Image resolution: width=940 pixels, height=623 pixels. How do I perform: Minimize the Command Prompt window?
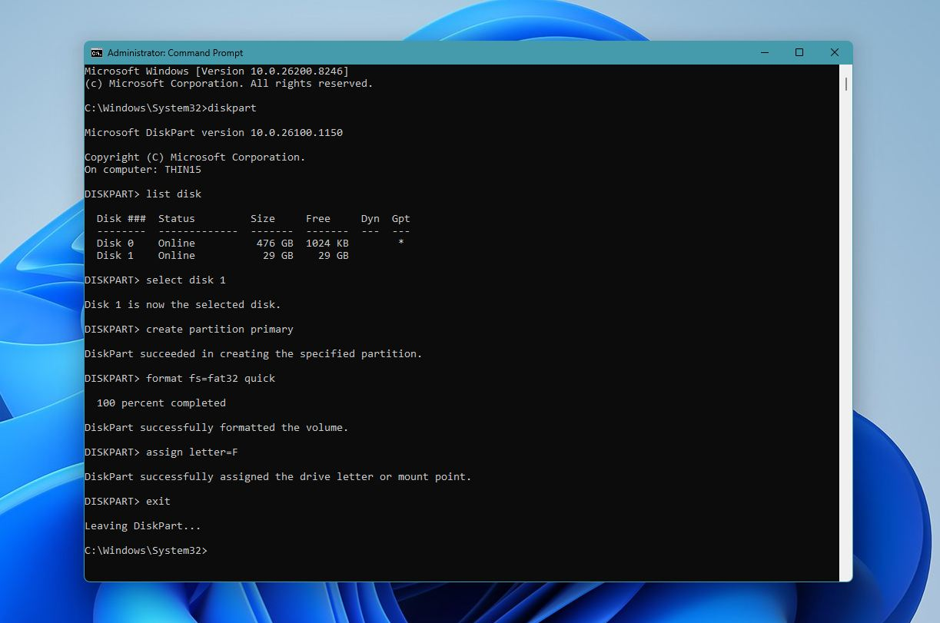pyautogui.click(x=765, y=53)
